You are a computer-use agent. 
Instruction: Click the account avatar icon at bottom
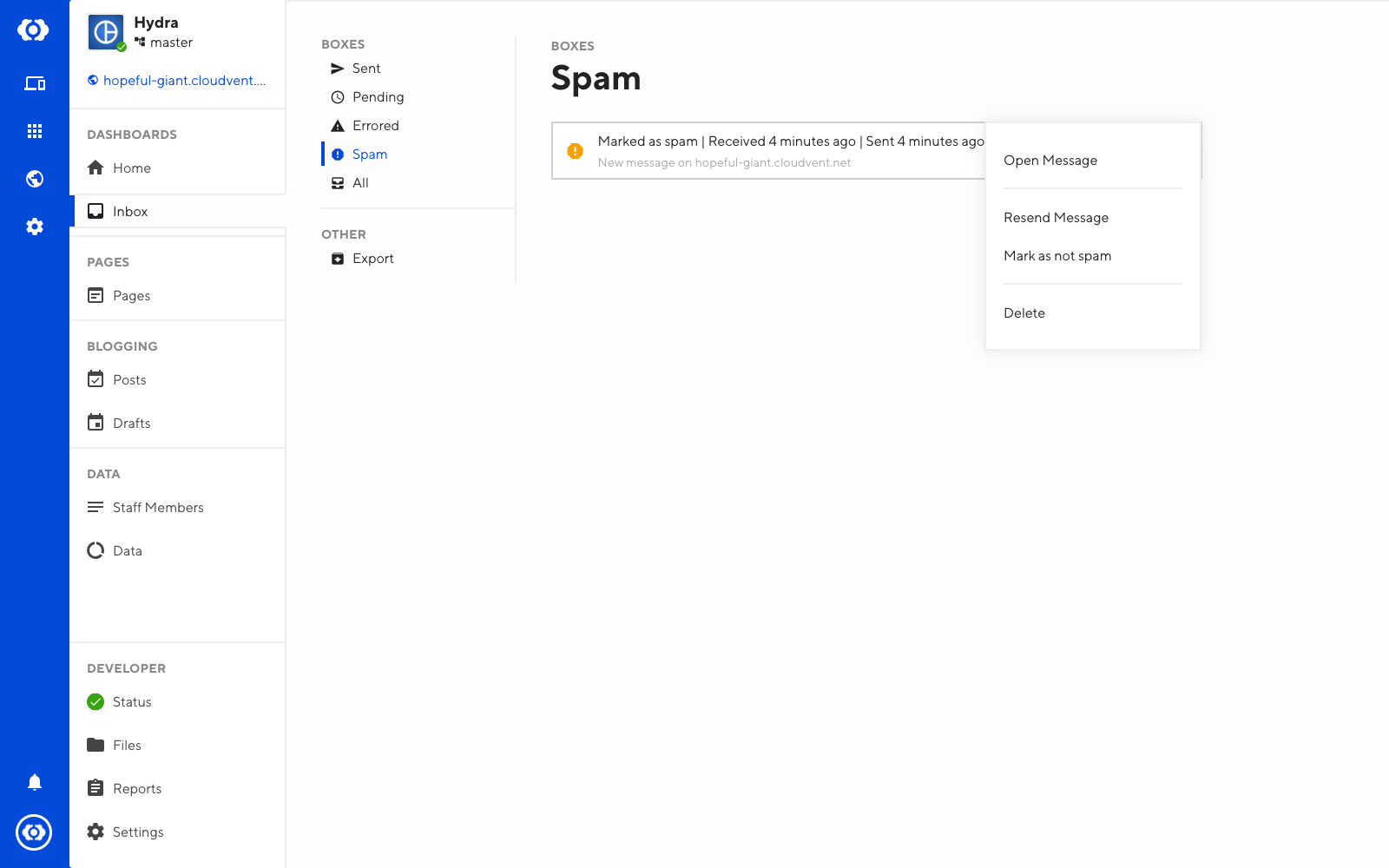tap(34, 832)
